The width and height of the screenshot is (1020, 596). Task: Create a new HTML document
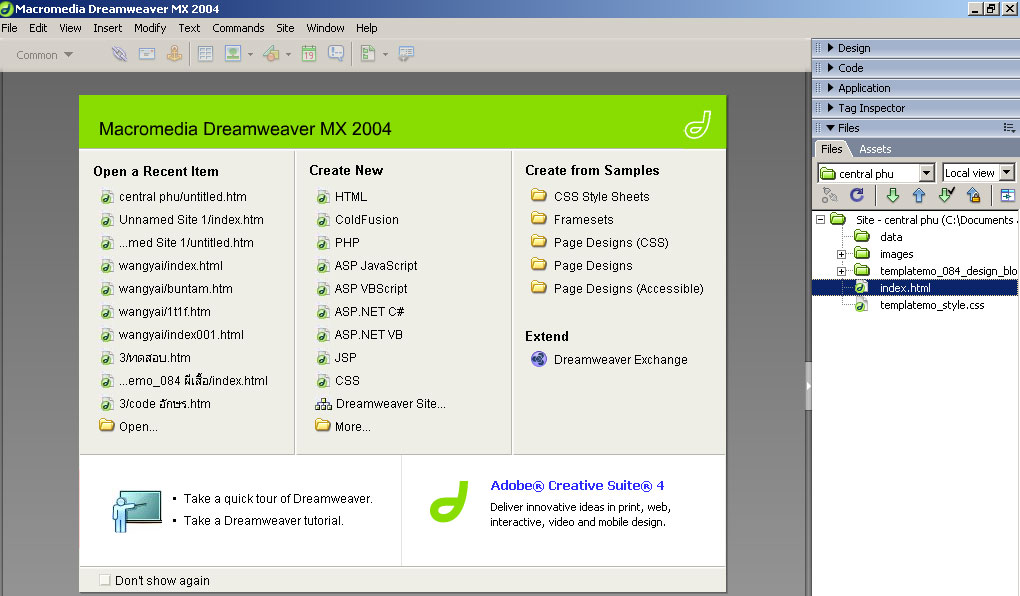pos(351,196)
